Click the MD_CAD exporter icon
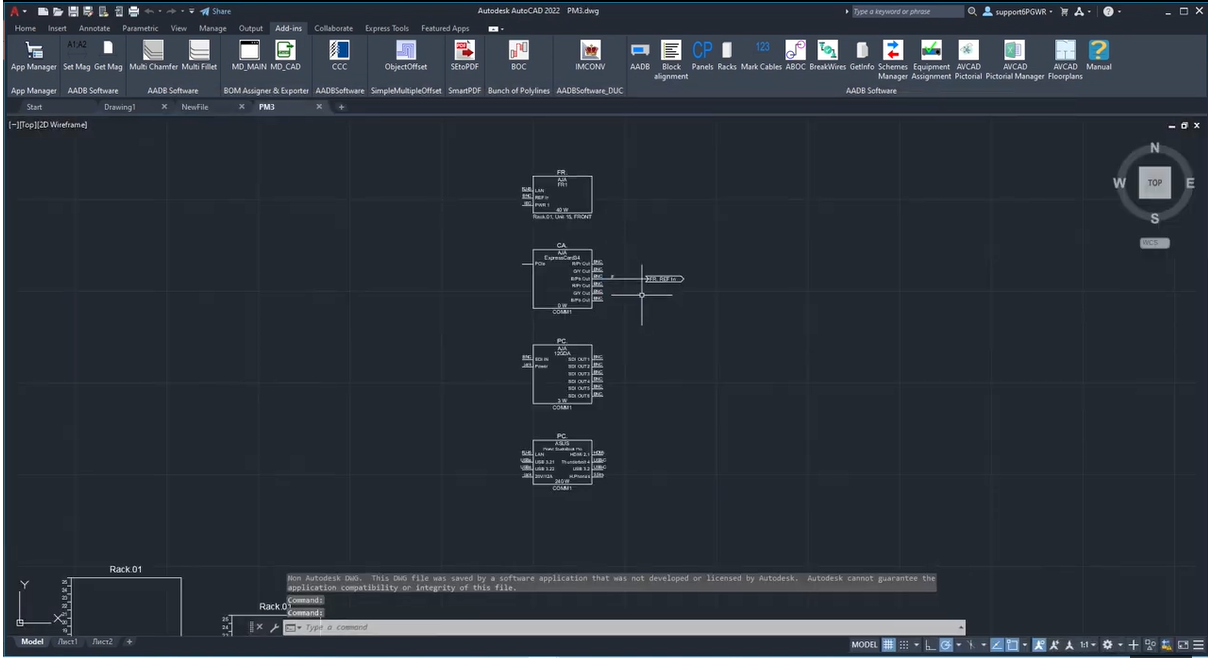Screen dimensions: 1208x658 pyautogui.click(x=285, y=52)
